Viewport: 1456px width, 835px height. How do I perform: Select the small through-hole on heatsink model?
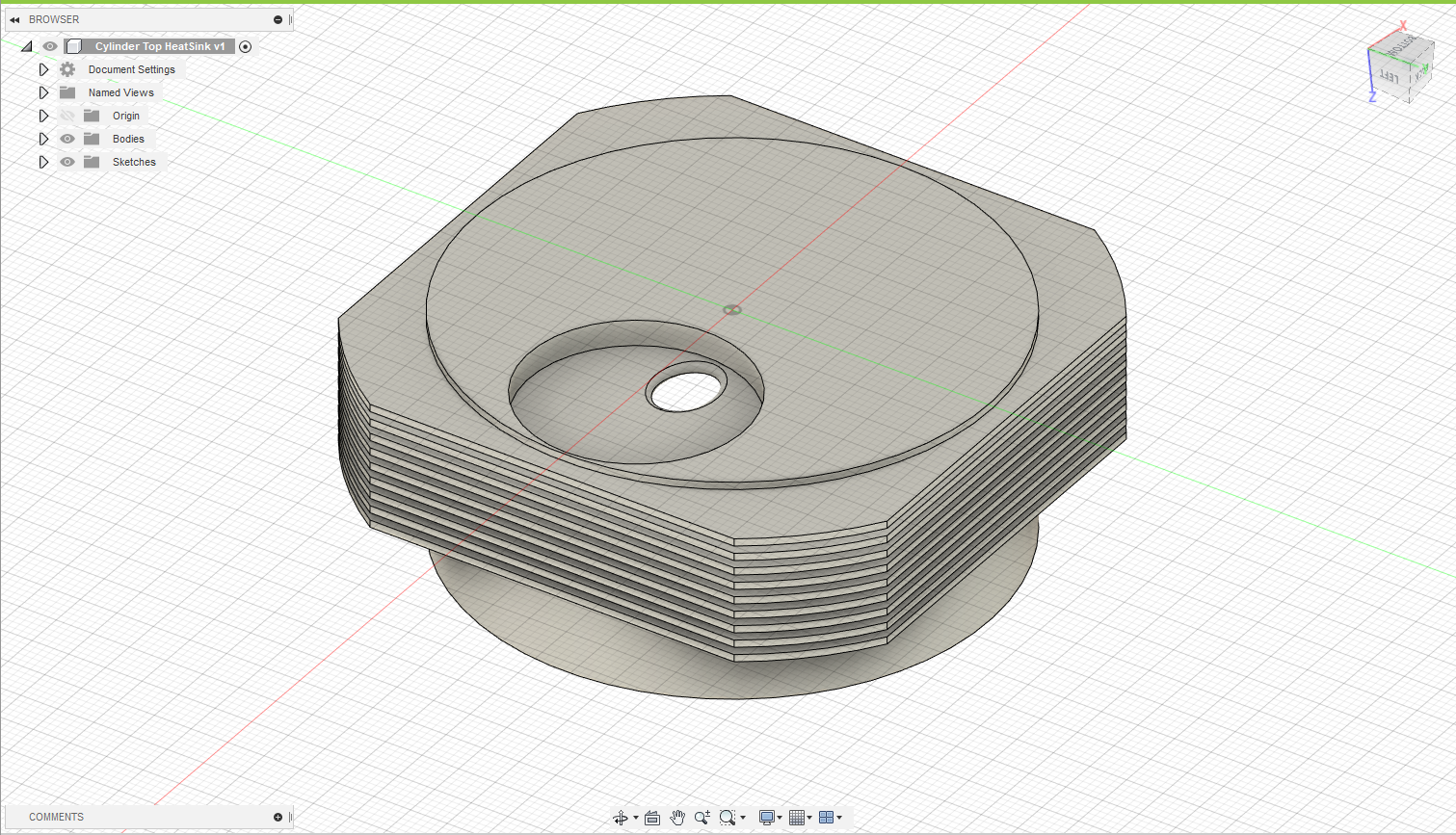coord(686,387)
